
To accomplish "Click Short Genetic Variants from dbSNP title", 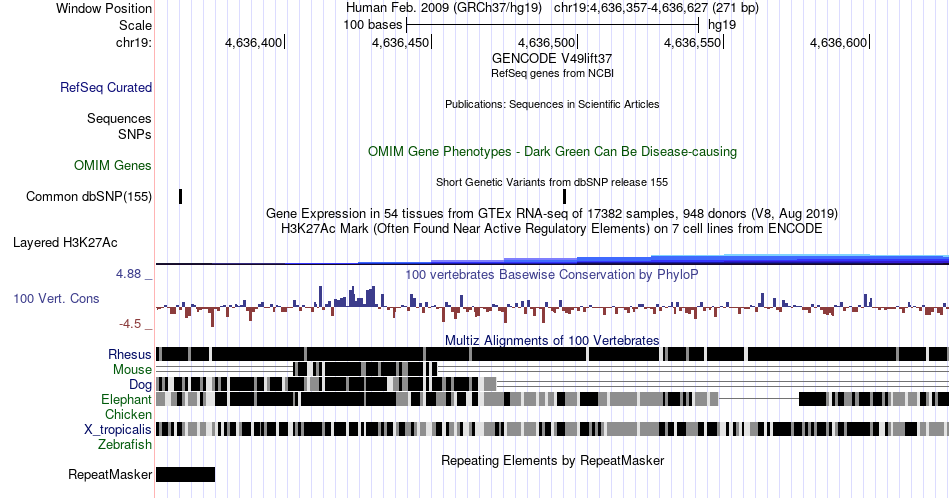I will [x=552, y=182].
